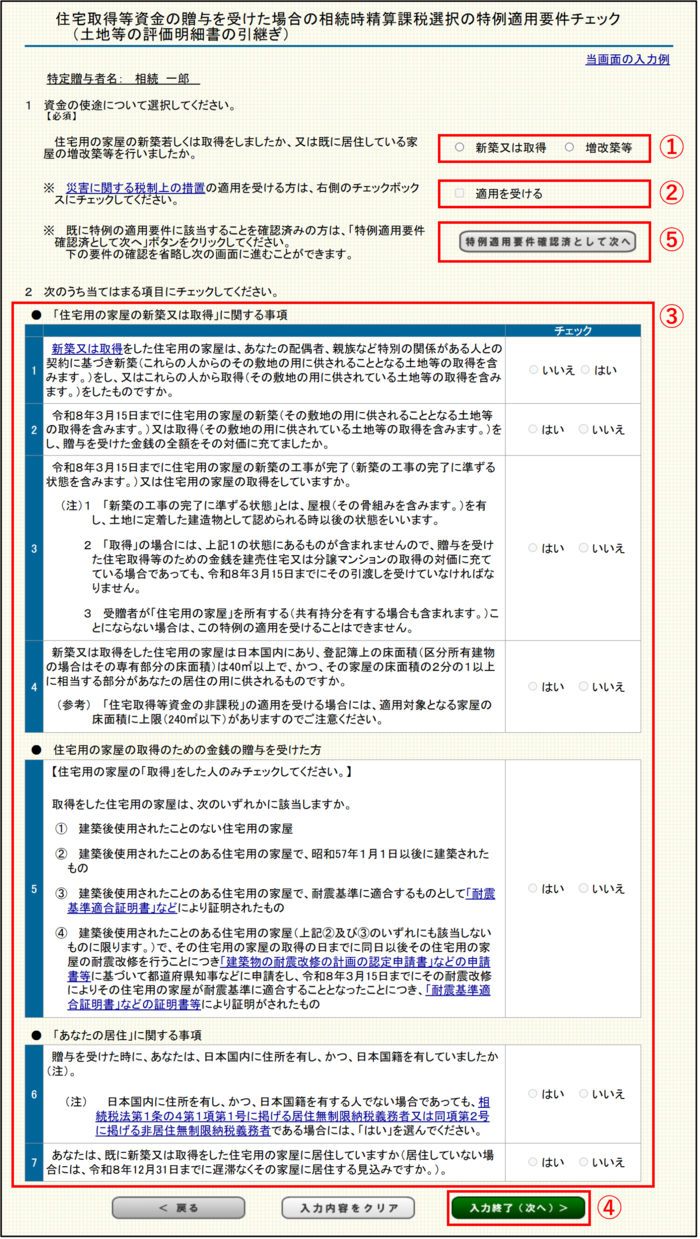Select the 増改築等 radio option

(x=569, y=147)
